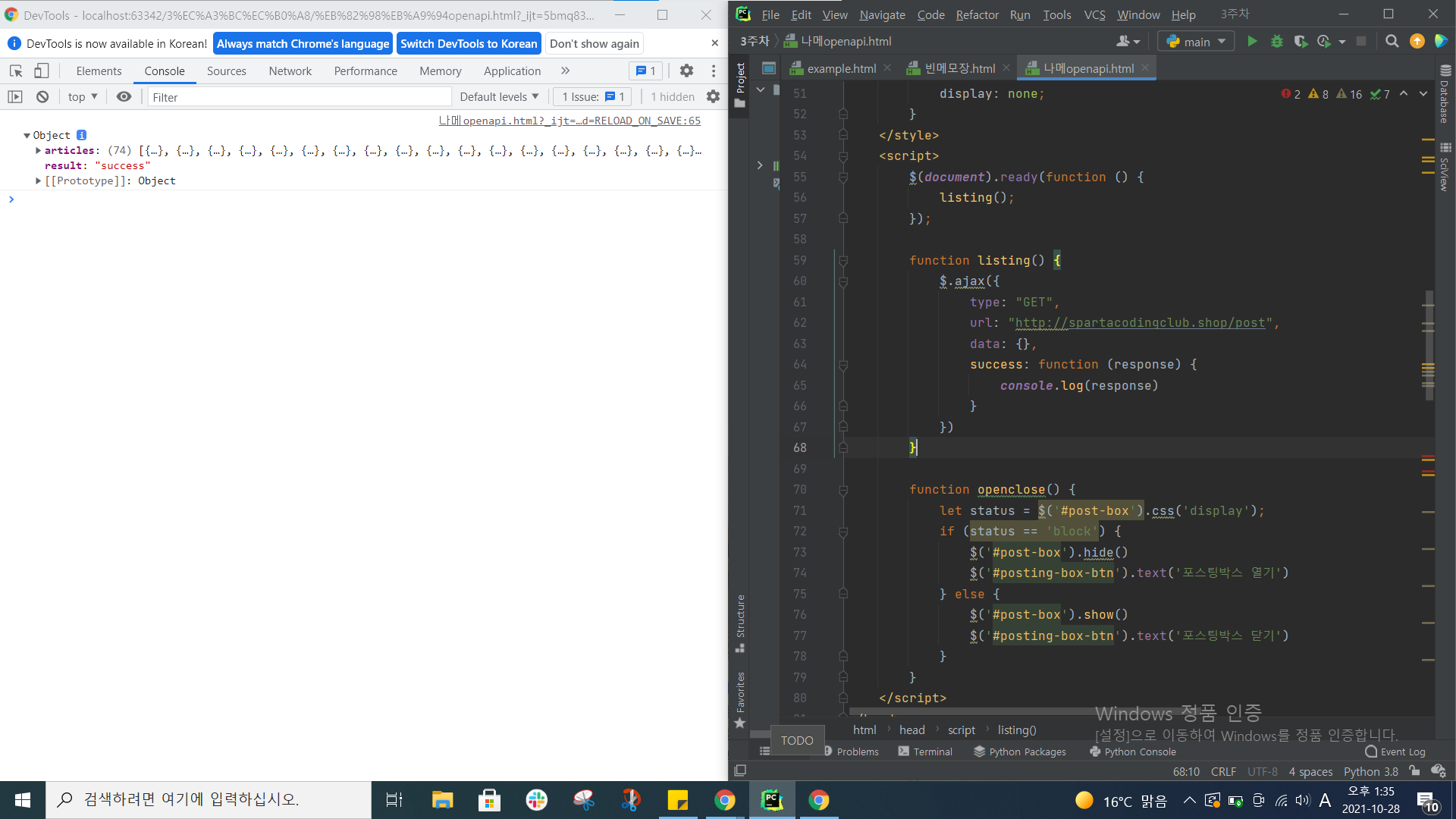Open the main run configuration dropdown
This screenshot has height=819, width=1456.
click(x=1197, y=42)
